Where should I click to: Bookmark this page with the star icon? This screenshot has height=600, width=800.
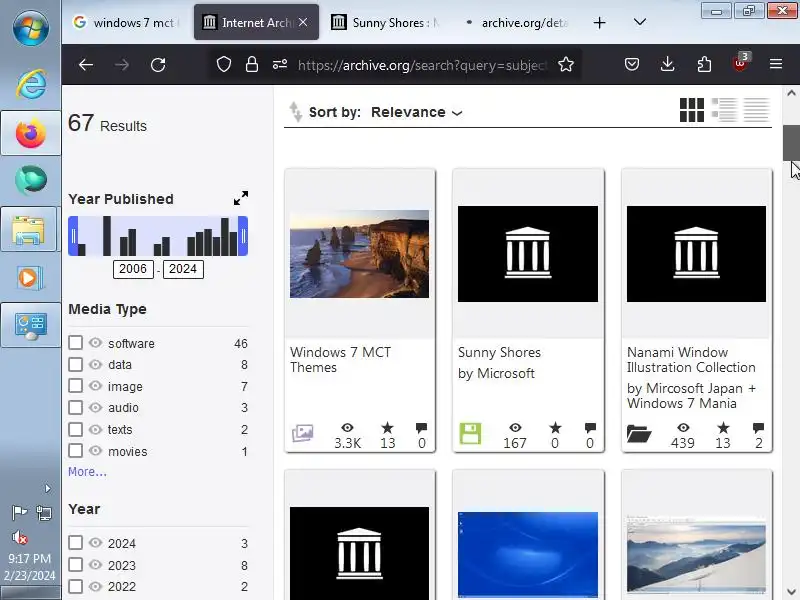(x=565, y=64)
